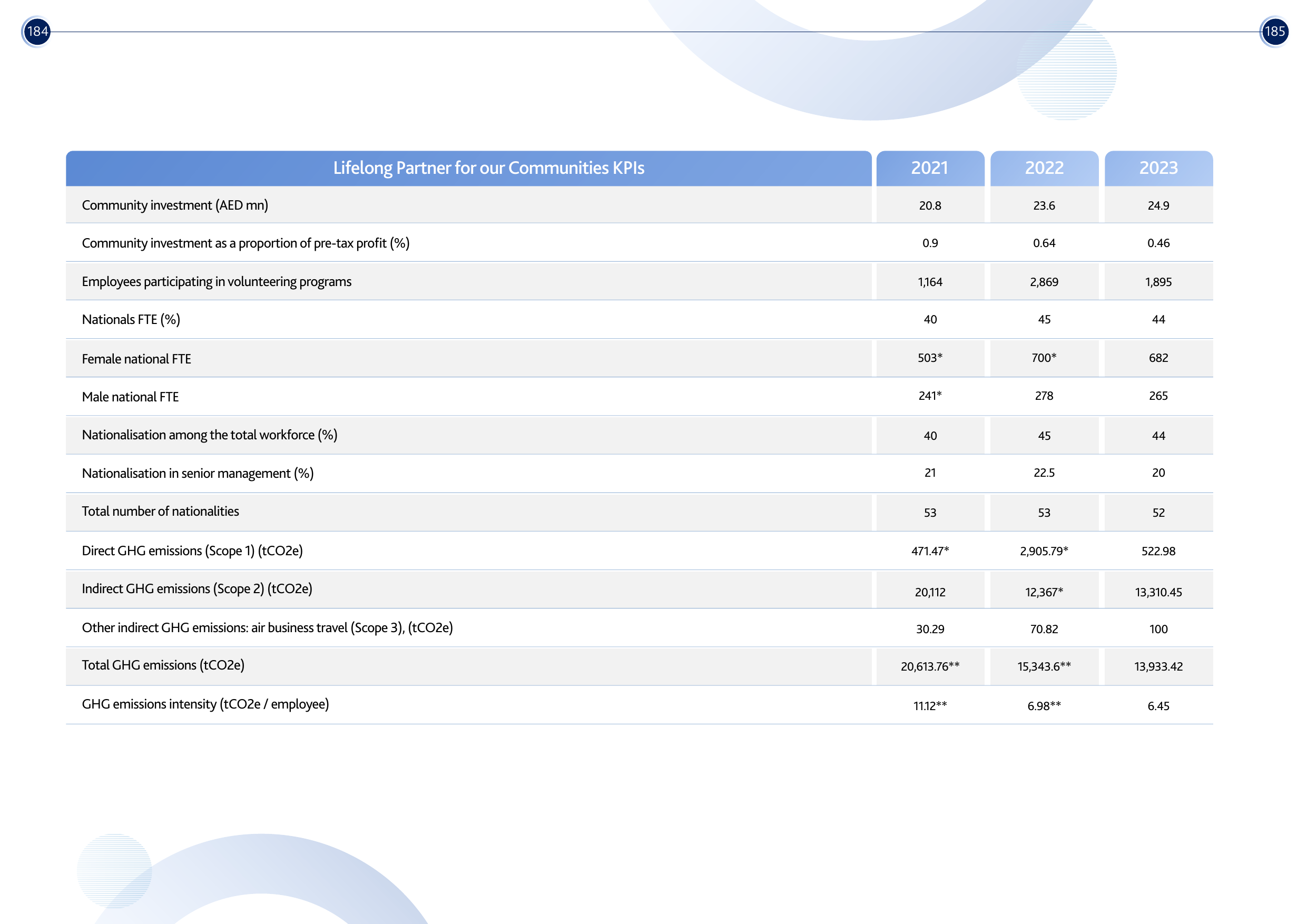Click the 13,310.45 value cell
This screenshot has width=1307, height=924.
[1158, 592]
